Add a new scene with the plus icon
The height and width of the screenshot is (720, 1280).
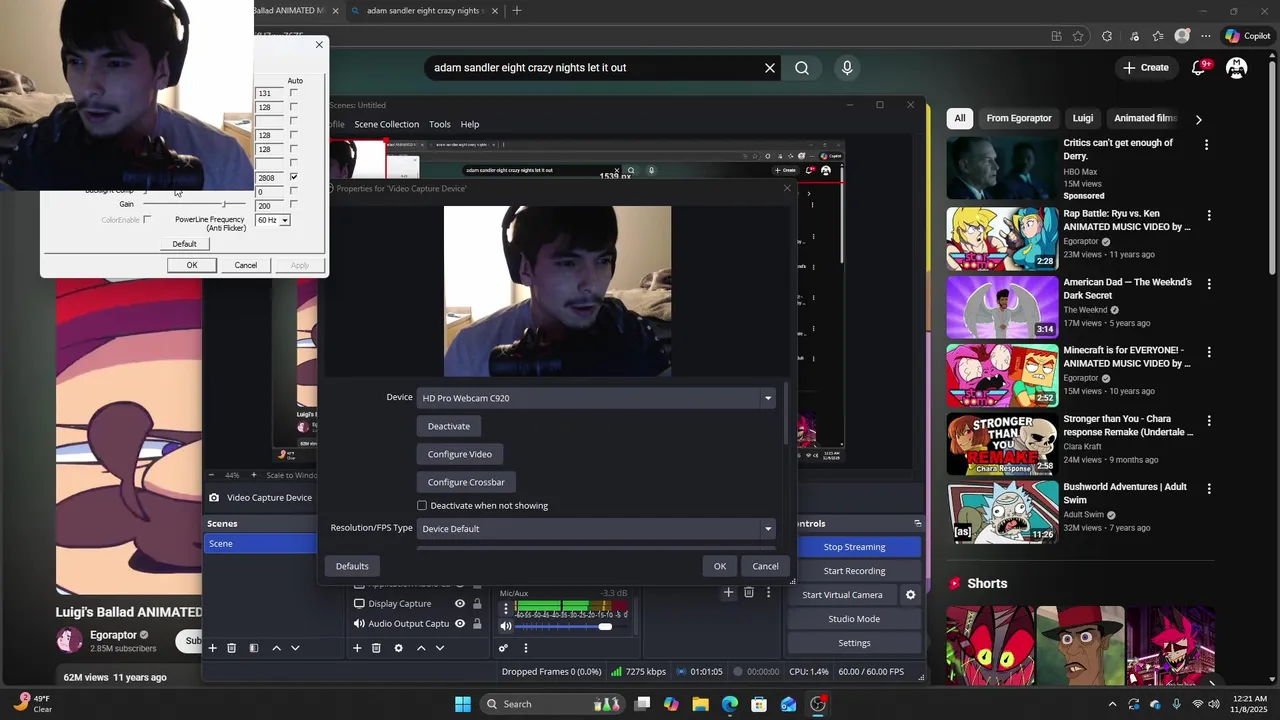tap(212, 648)
